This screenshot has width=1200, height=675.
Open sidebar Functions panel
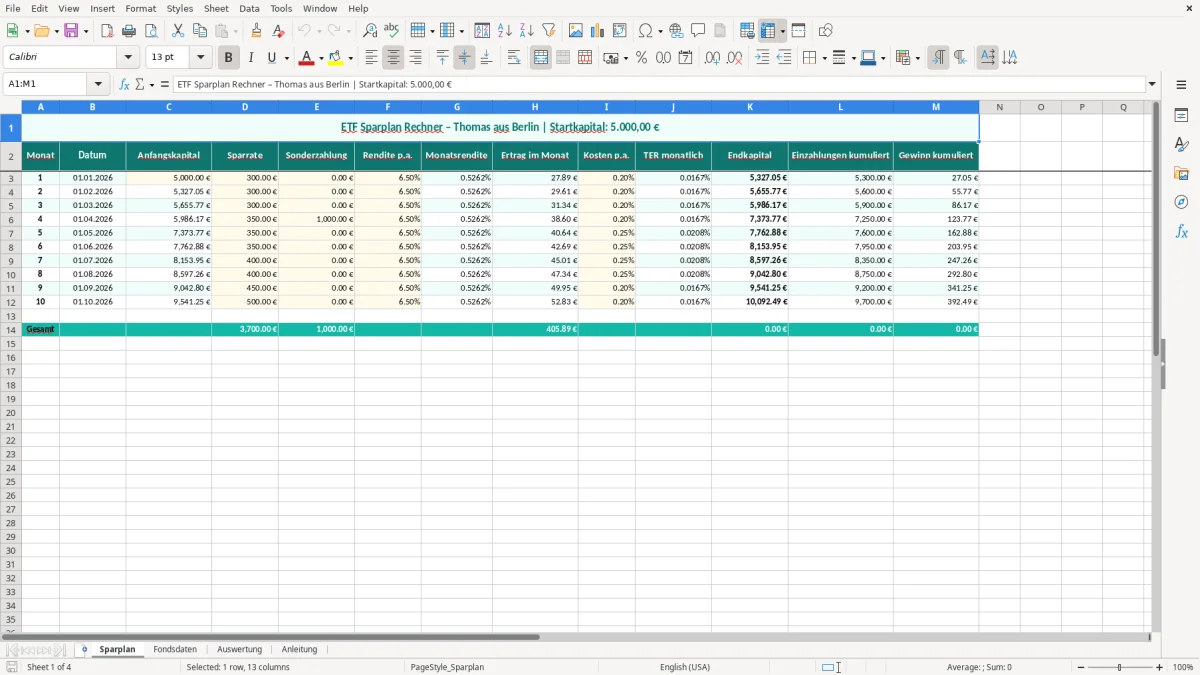(x=1181, y=232)
